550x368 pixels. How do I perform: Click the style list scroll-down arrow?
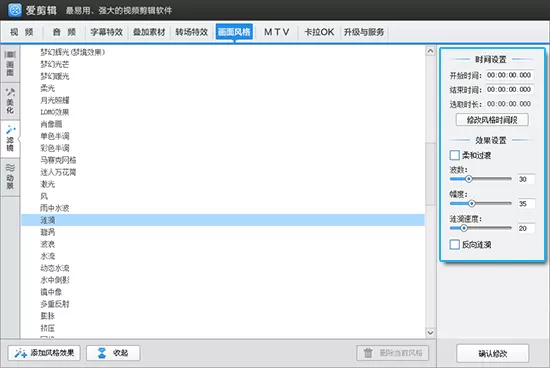coord(430,332)
